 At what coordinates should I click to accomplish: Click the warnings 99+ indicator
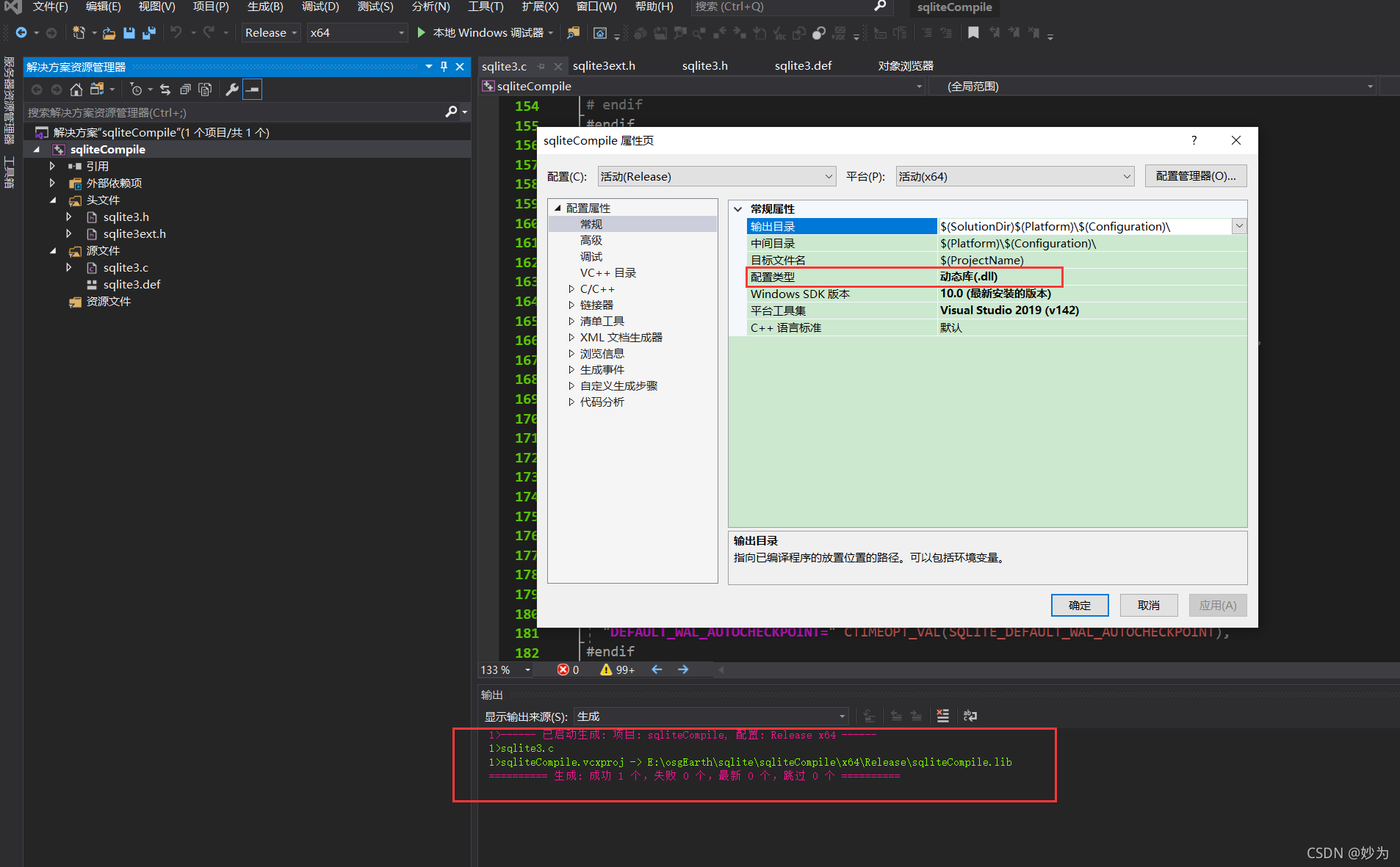[617, 670]
